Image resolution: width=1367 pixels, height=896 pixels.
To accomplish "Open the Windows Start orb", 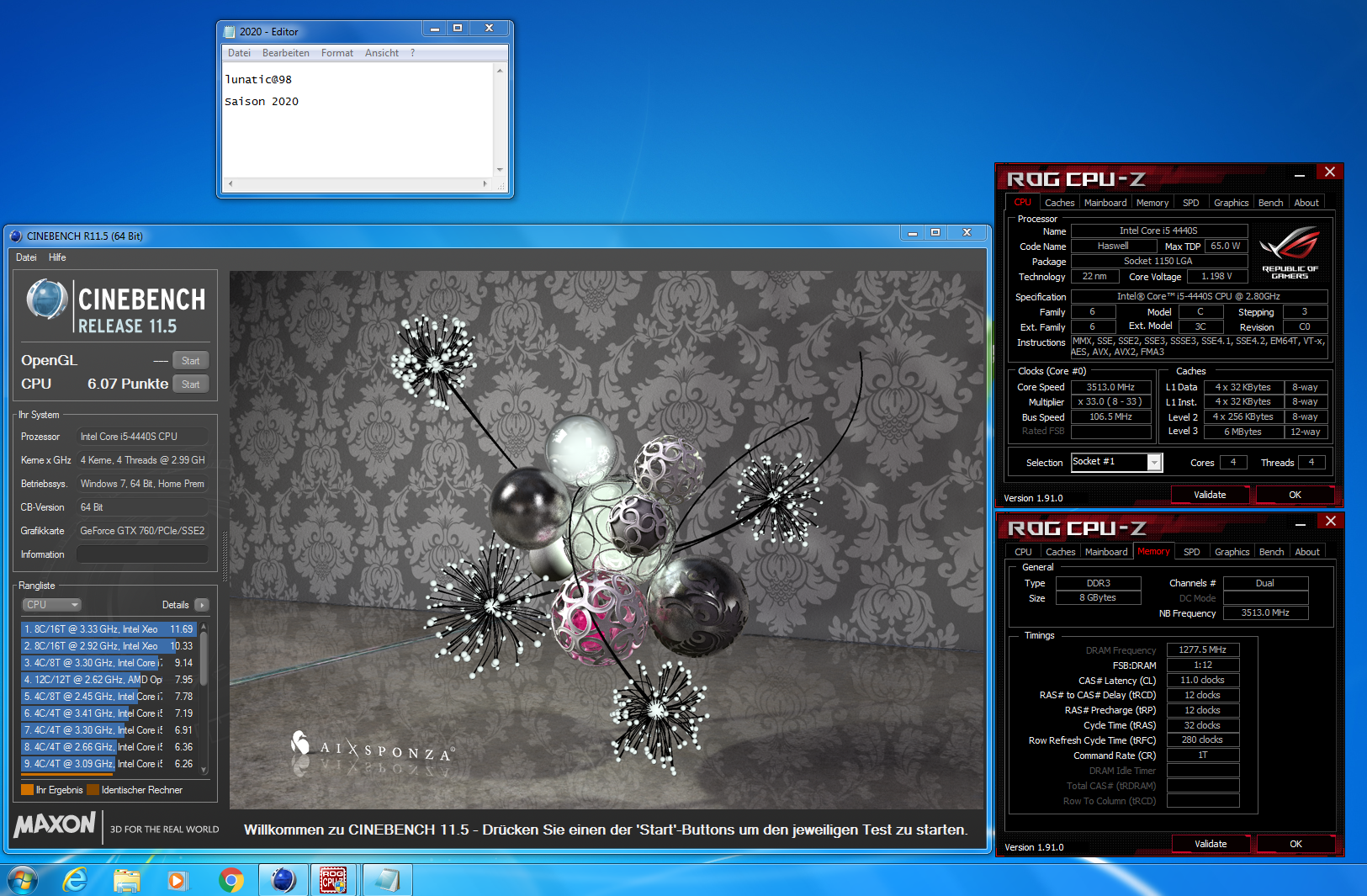I will click(23, 880).
